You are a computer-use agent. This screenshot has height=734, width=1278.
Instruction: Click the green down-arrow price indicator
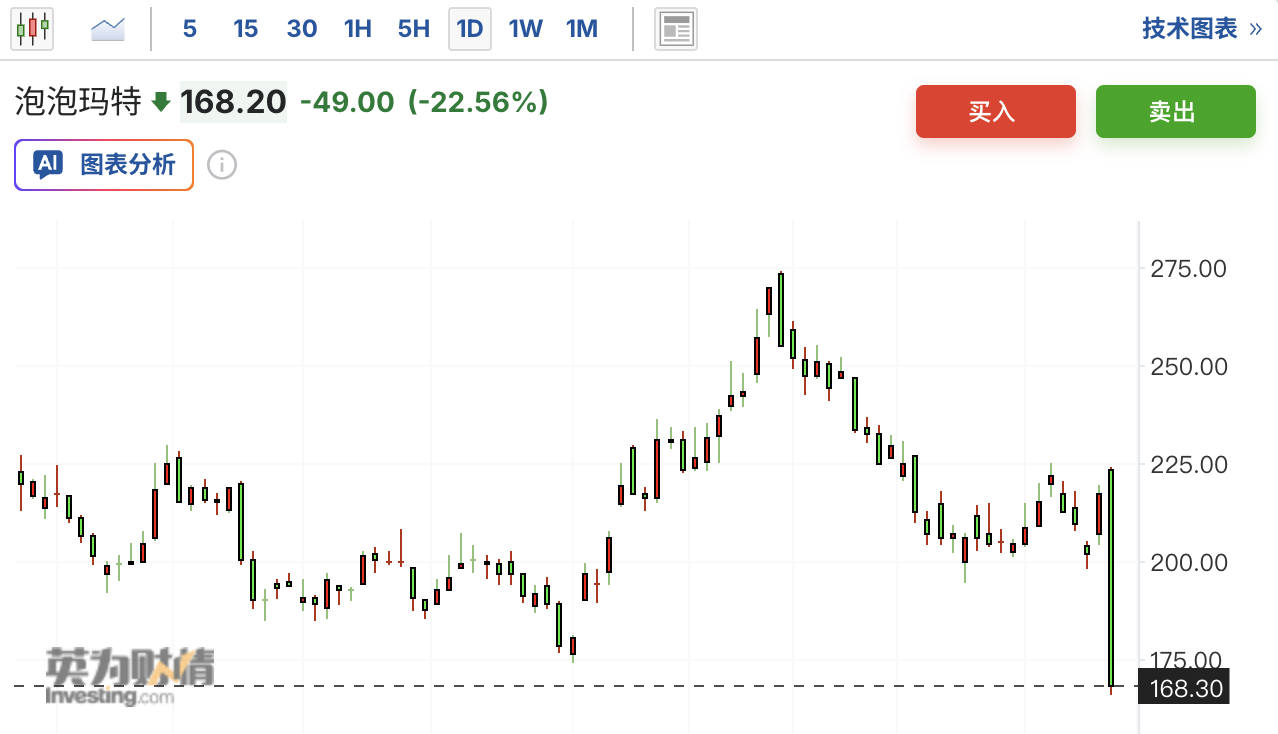(161, 102)
